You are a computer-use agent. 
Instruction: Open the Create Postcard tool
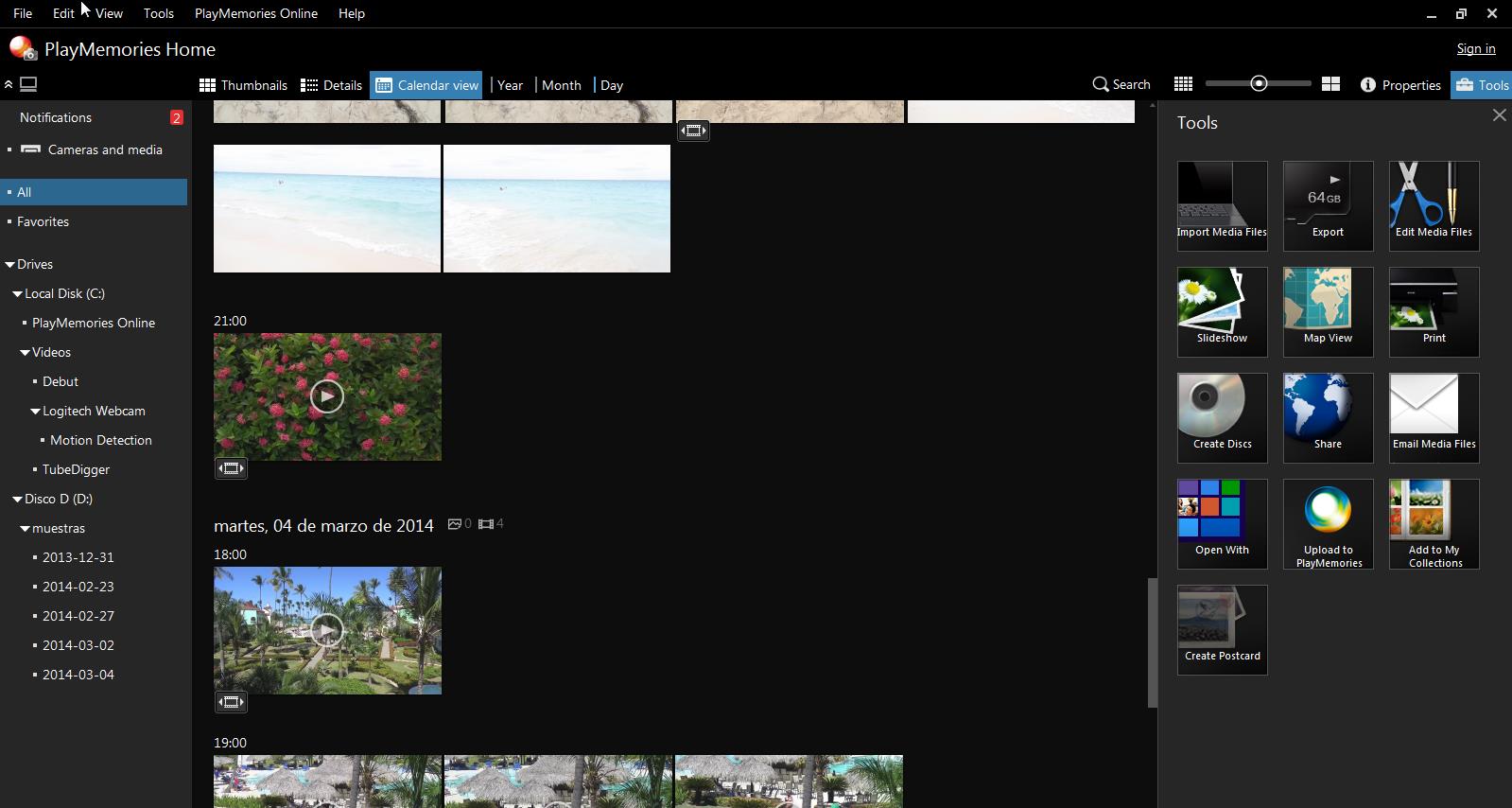(1222, 629)
